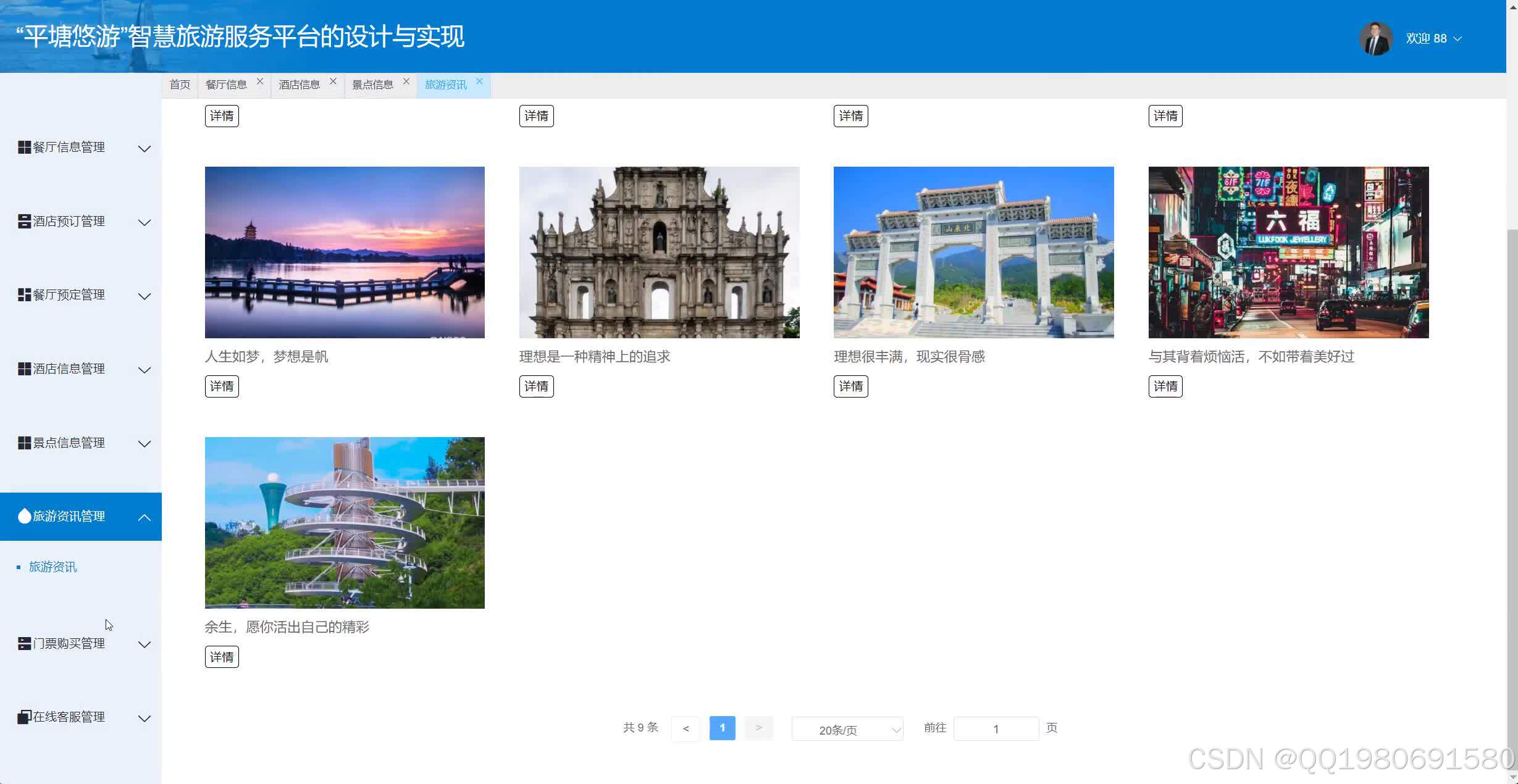
Task: Click the spiral walkway article thumbnail
Action: pos(344,522)
